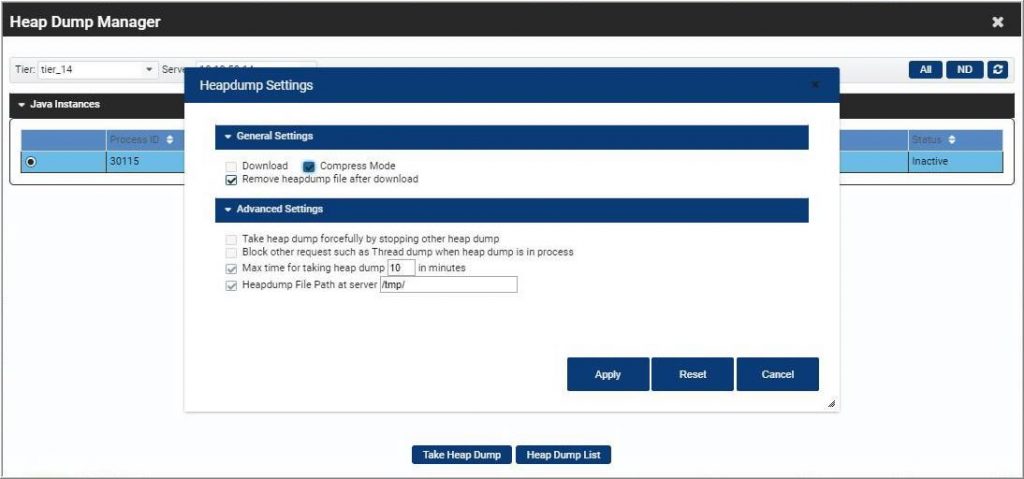
Task: Close the Heap Dump Manager window
Action: pyautogui.click(x=997, y=22)
